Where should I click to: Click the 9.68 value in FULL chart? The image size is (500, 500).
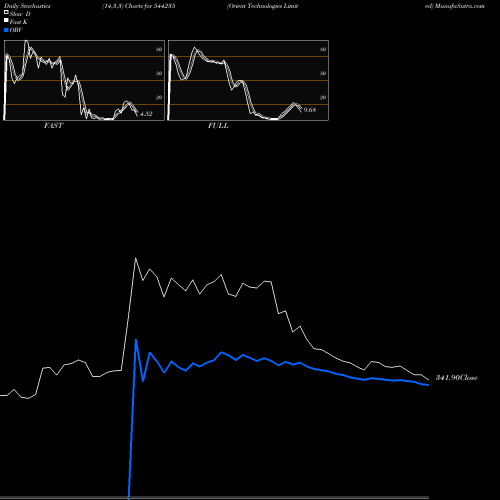[x=310, y=110]
